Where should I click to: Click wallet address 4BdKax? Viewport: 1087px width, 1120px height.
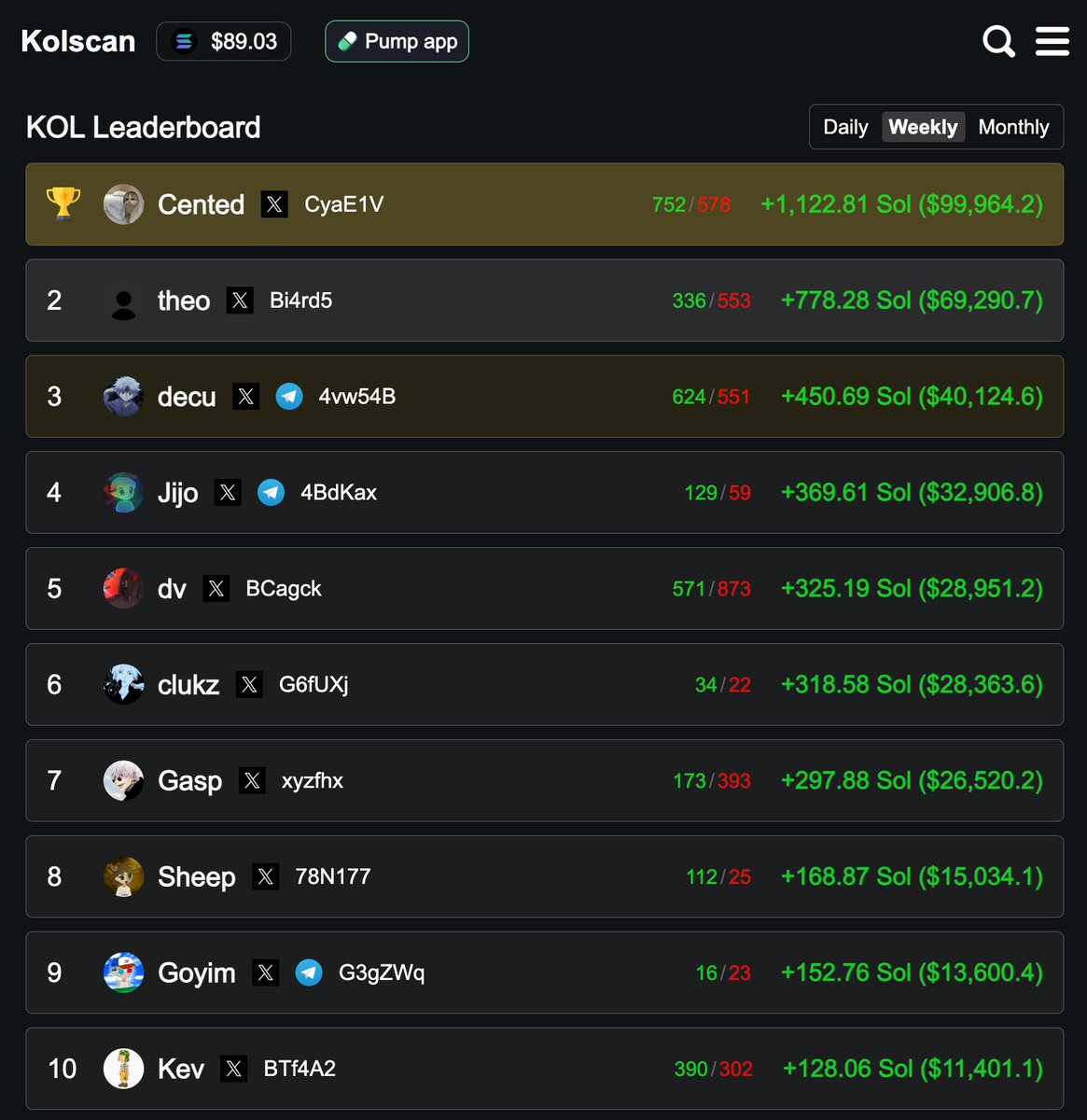pos(339,493)
